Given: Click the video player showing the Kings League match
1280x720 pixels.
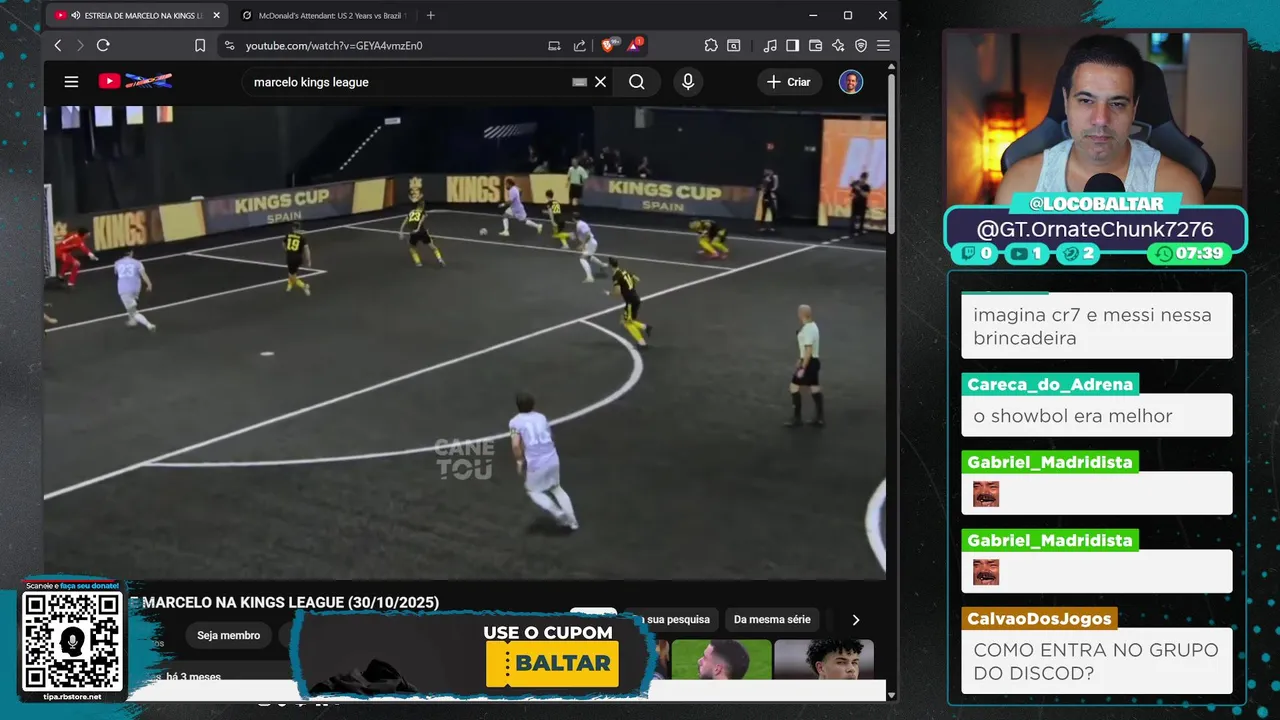Looking at the screenshot, I should click(464, 342).
